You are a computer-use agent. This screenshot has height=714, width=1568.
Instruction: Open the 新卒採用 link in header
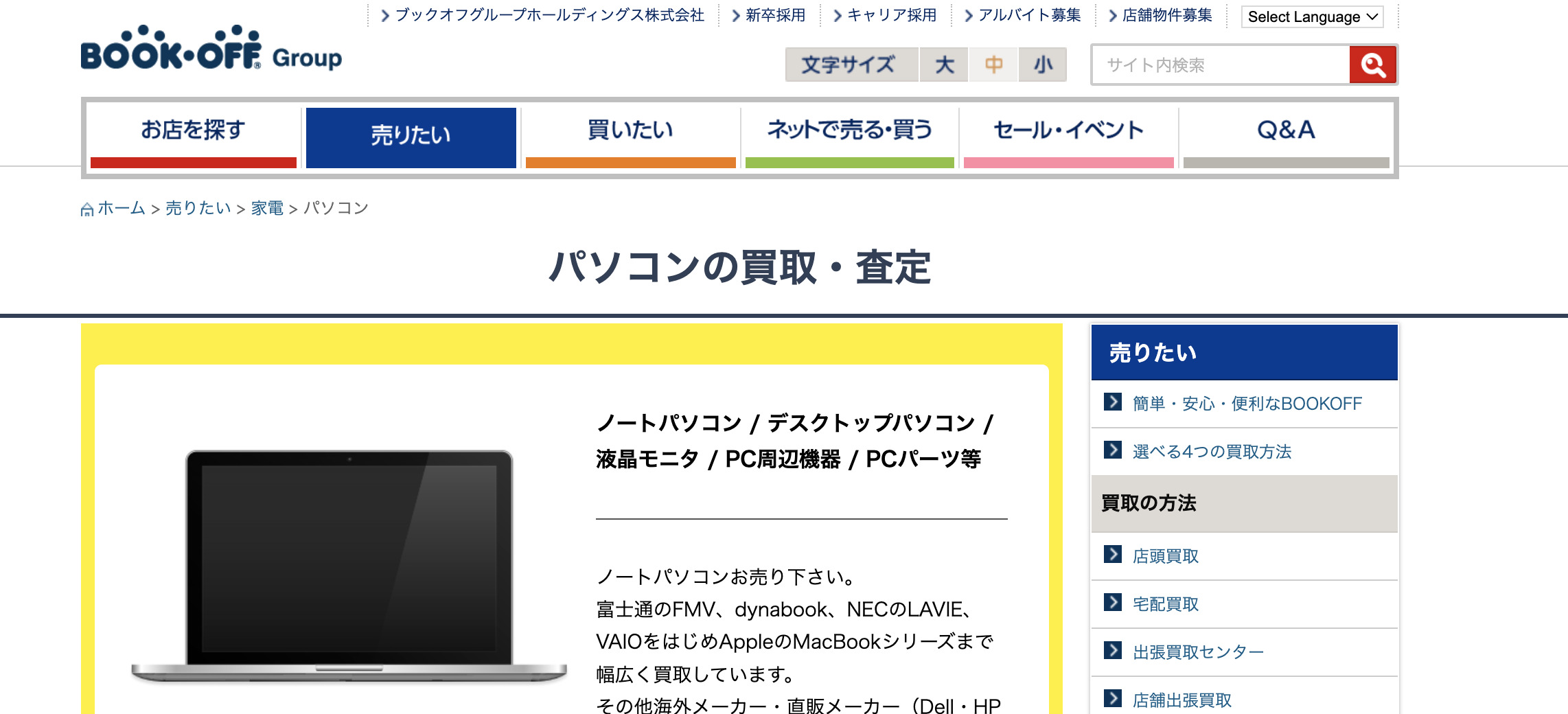pyautogui.click(x=775, y=15)
